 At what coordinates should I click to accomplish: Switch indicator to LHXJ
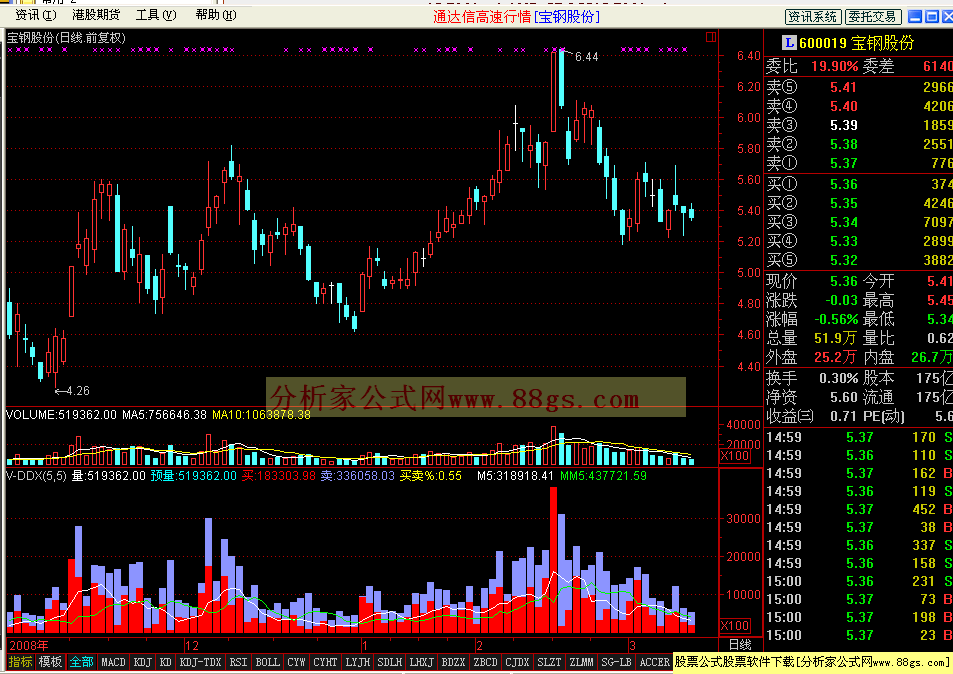click(x=421, y=662)
